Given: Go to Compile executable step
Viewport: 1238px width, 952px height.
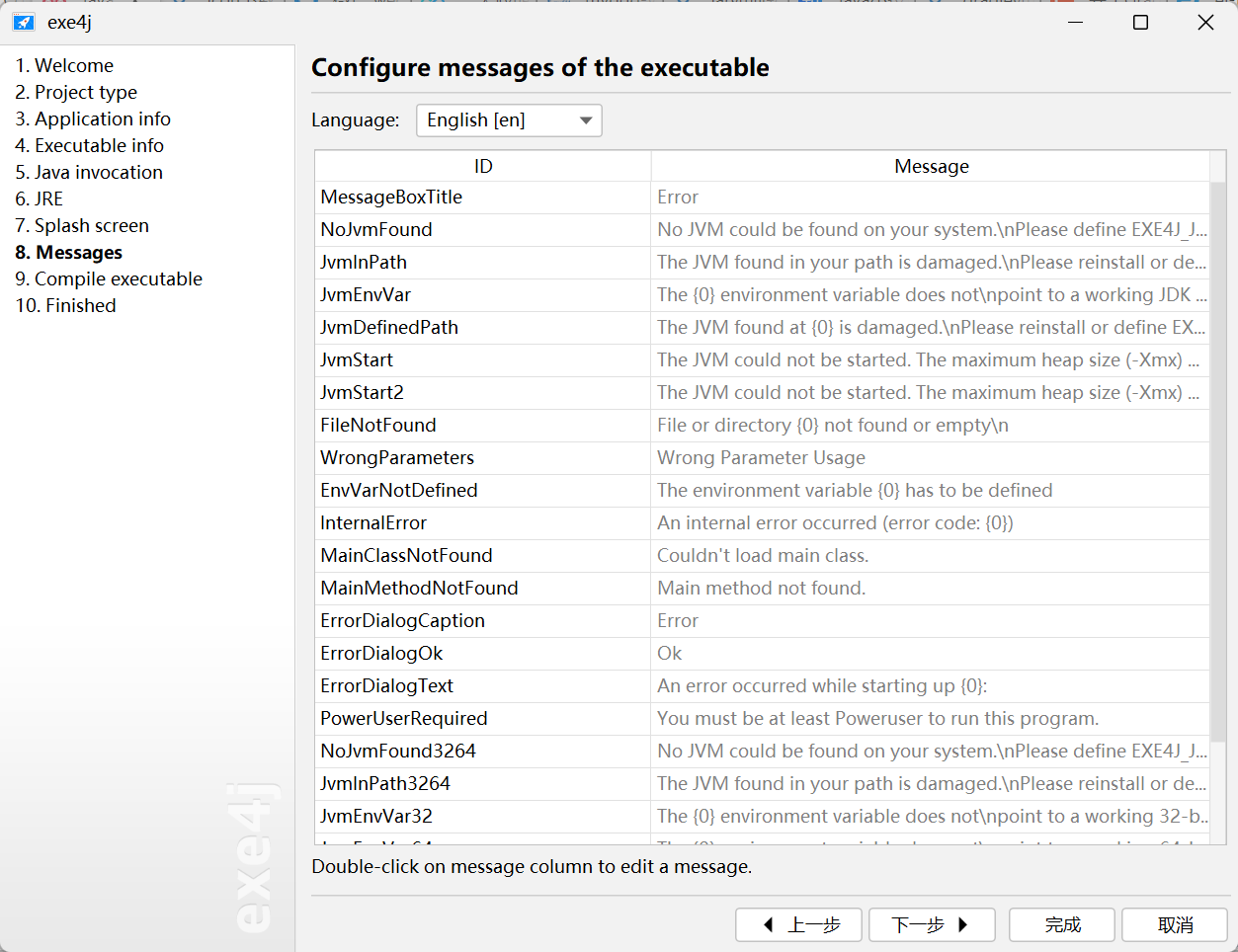Looking at the screenshot, I should pos(109,278).
